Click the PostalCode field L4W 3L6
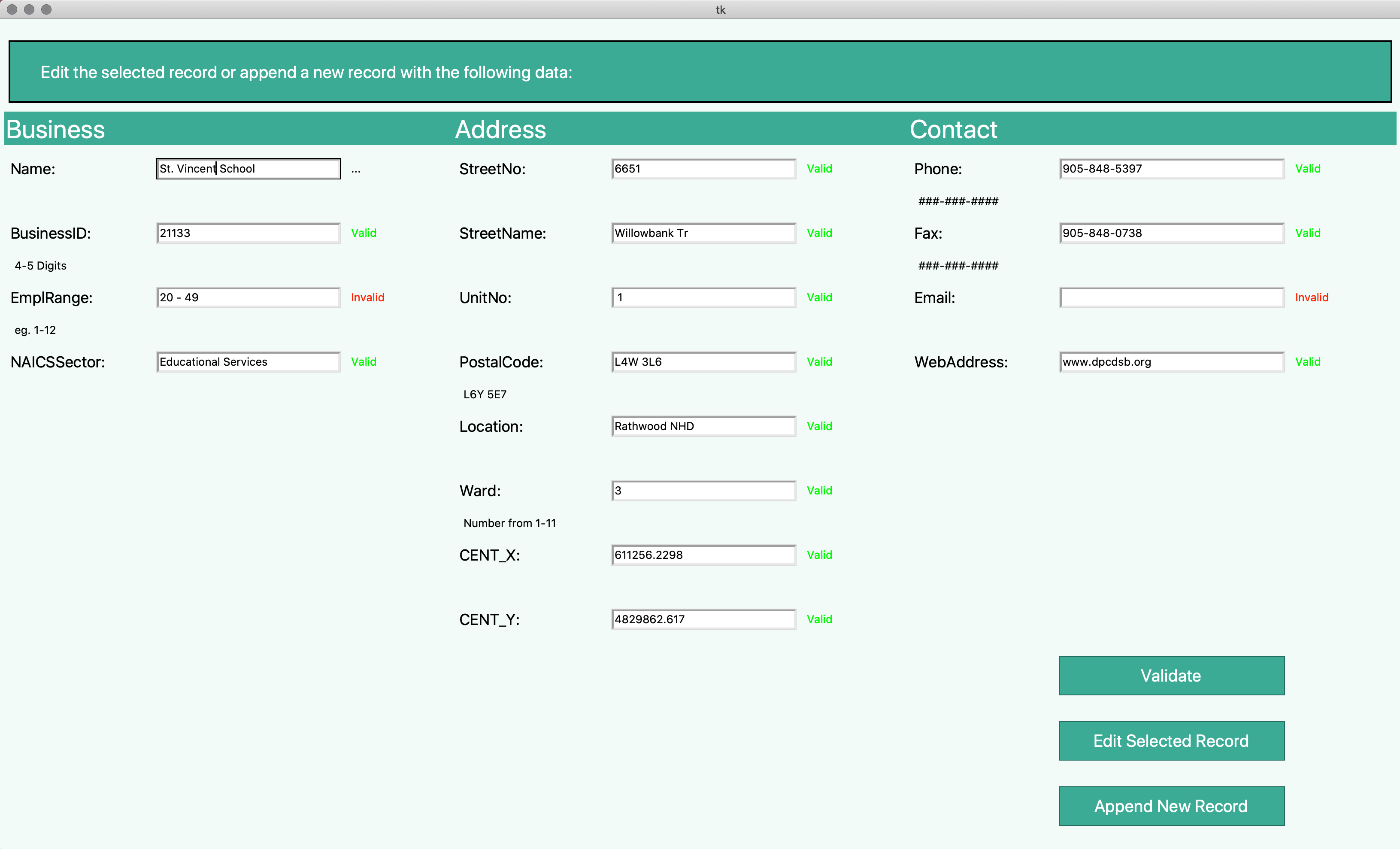Image resolution: width=1400 pixels, height=849 pixels. coord(703,361)
